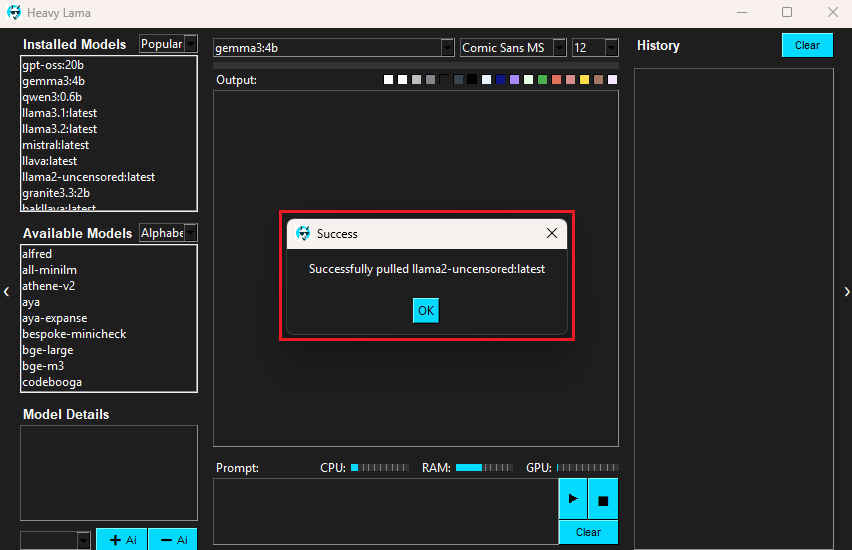
Task: Select llama3.2:latest installed model
Action: point(59,129)
